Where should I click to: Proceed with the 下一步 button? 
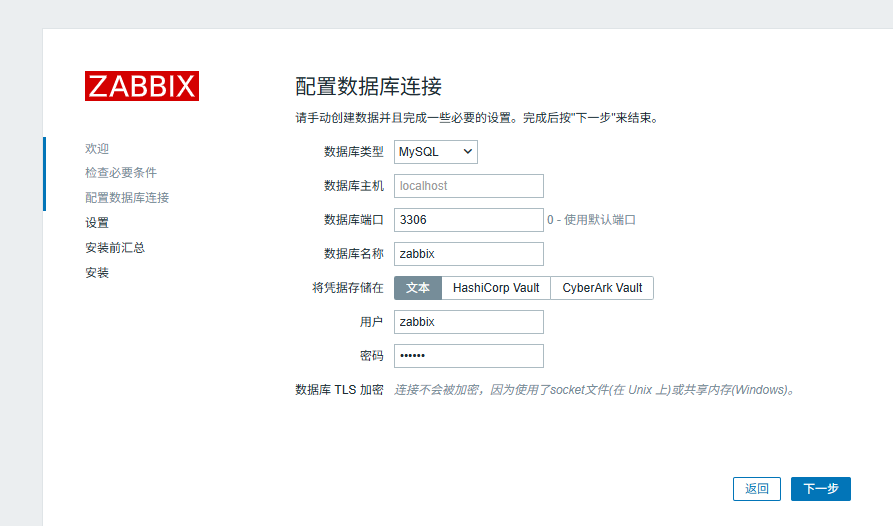coord(821,489)
